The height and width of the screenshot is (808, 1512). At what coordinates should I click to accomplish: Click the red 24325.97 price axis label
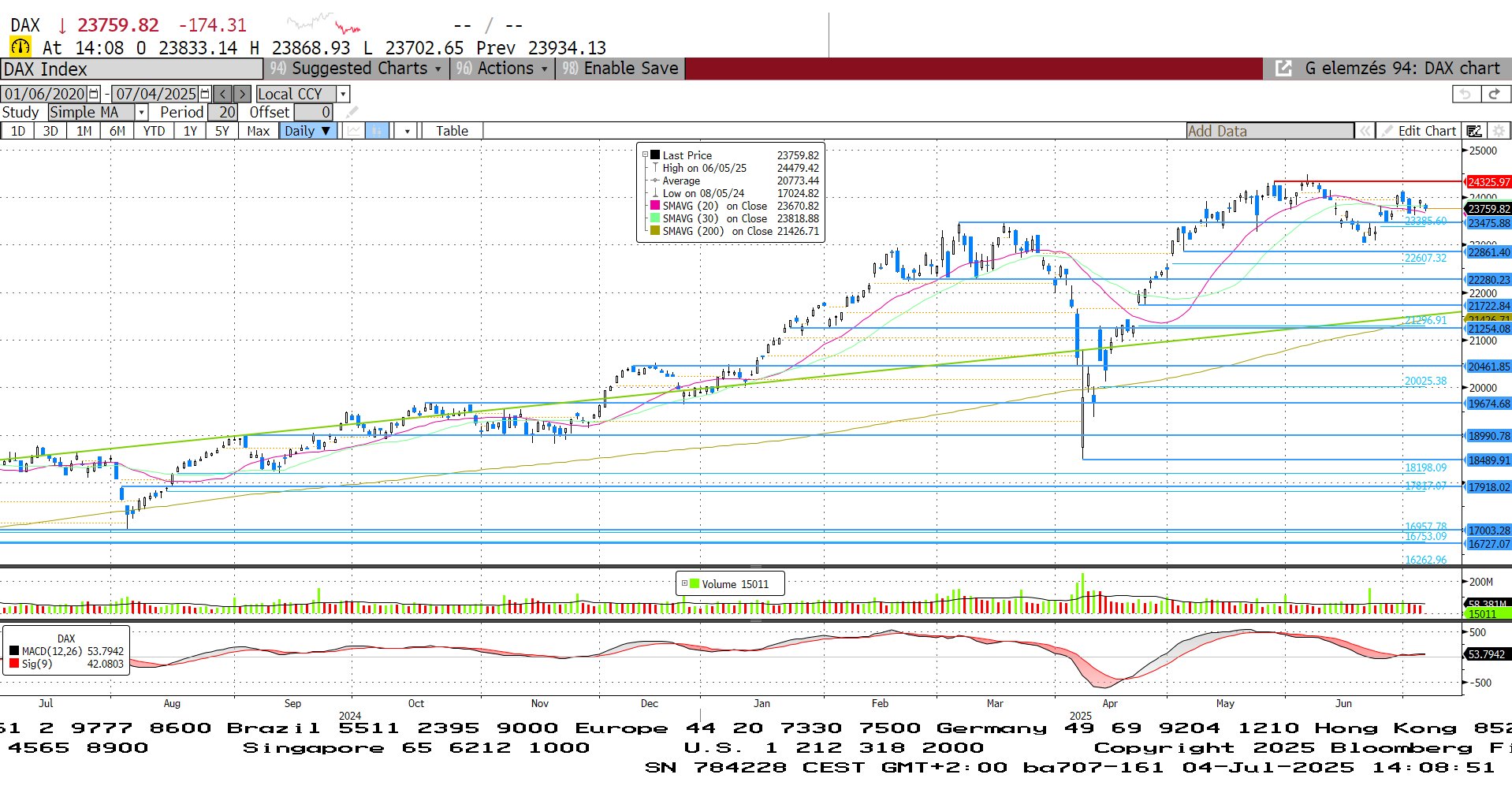pyautogui.click(x=1488, y=182)
